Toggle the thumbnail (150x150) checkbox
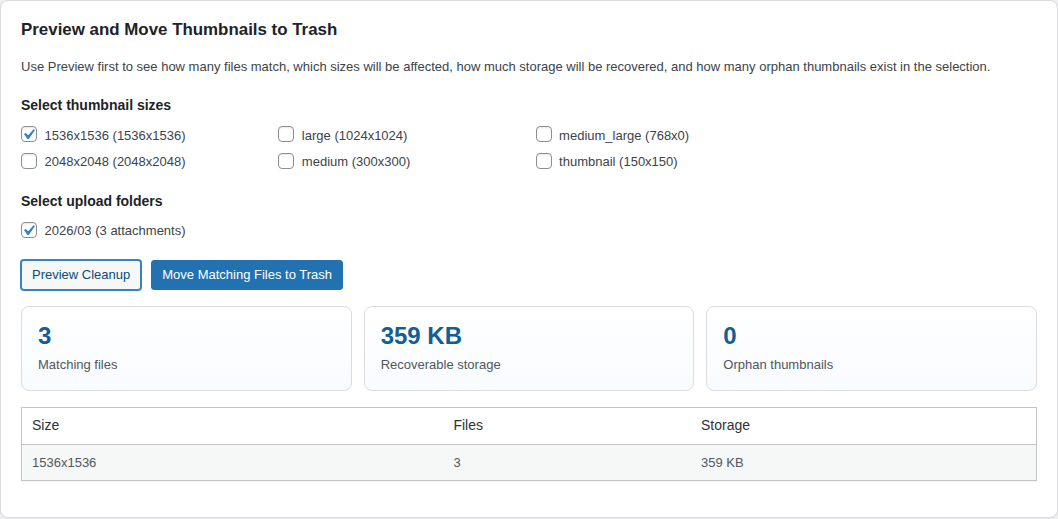The image size is (1058, 519). point(544,161)
